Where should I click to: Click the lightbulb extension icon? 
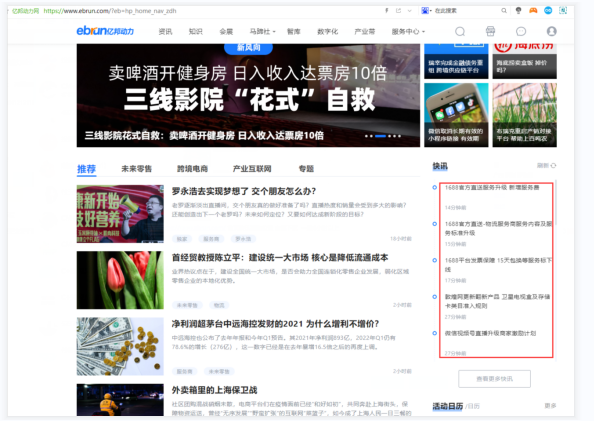519,11
